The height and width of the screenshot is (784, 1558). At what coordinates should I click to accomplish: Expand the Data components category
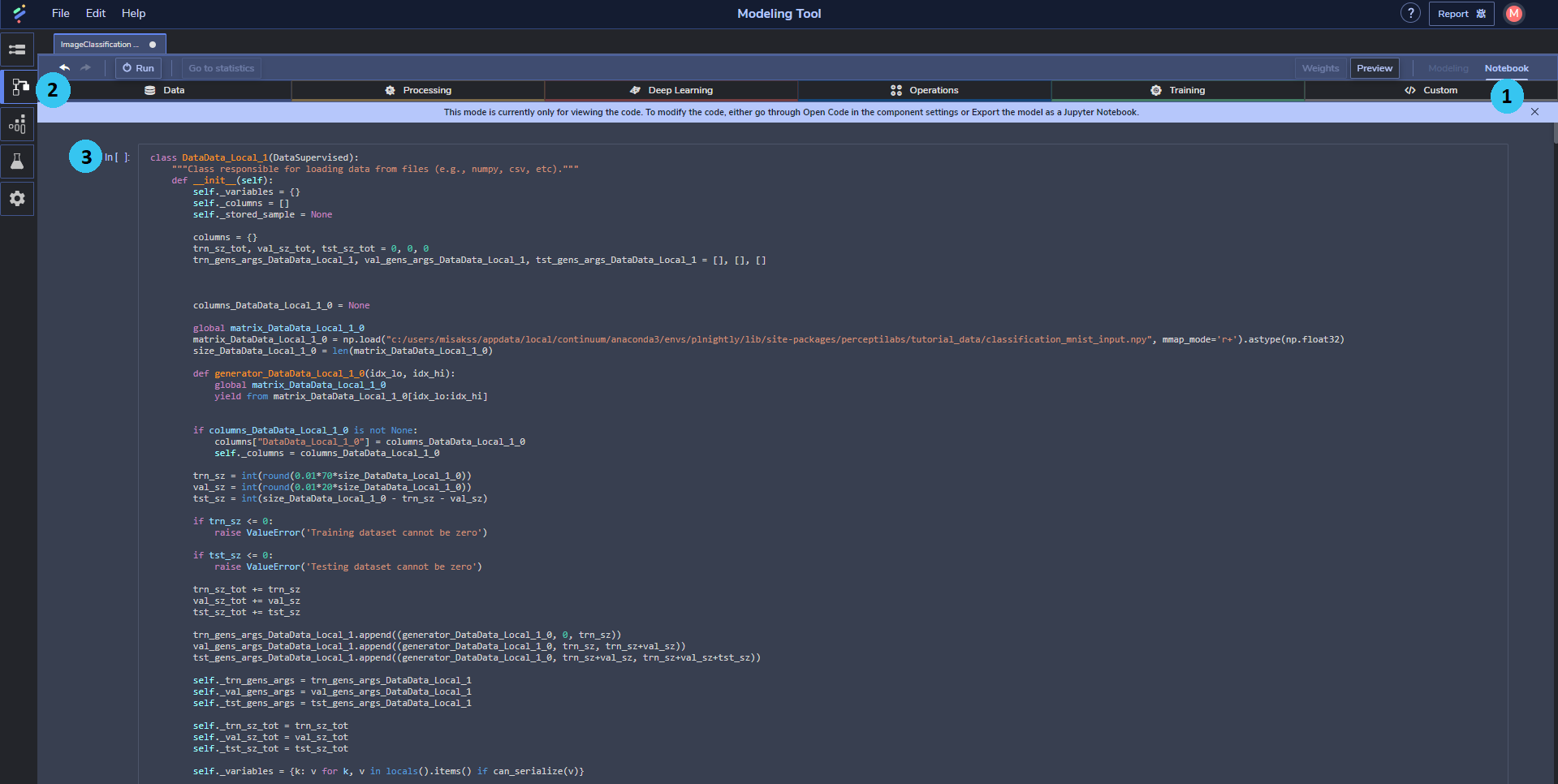click(x=165, y=90)
